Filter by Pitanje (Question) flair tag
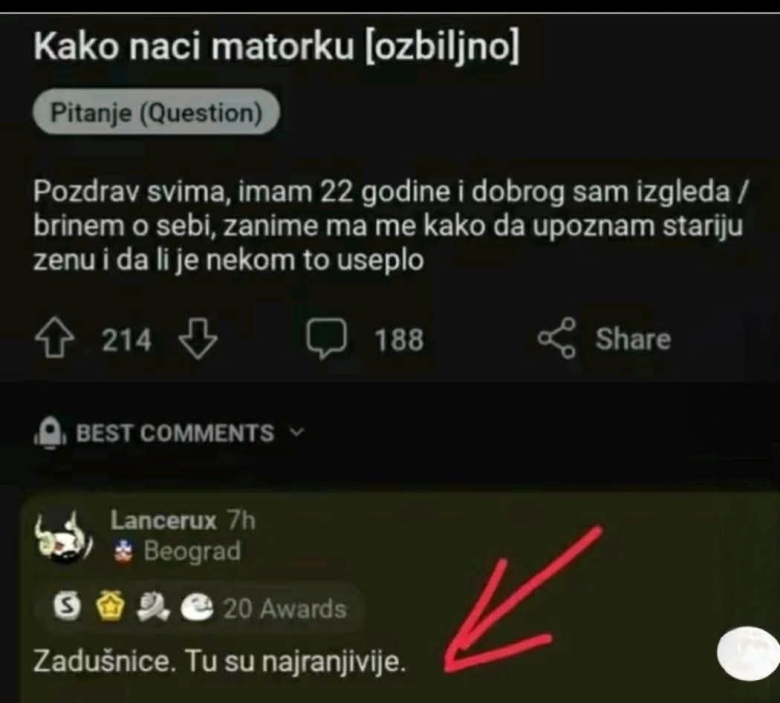This screenshot has width=780, height=703. click(x=156, y=112)
